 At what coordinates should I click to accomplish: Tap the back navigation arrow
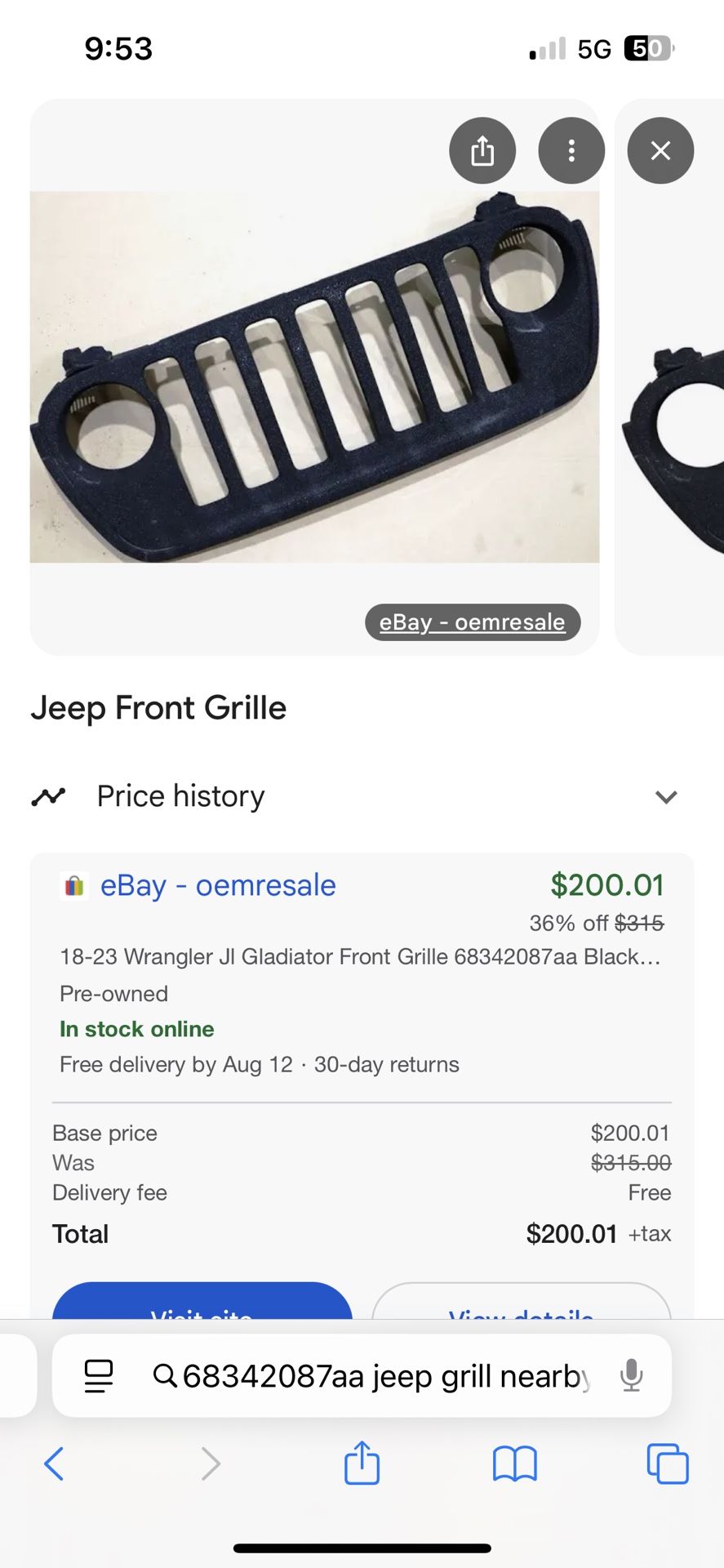pyautogui.click(x=54, y=1464)
